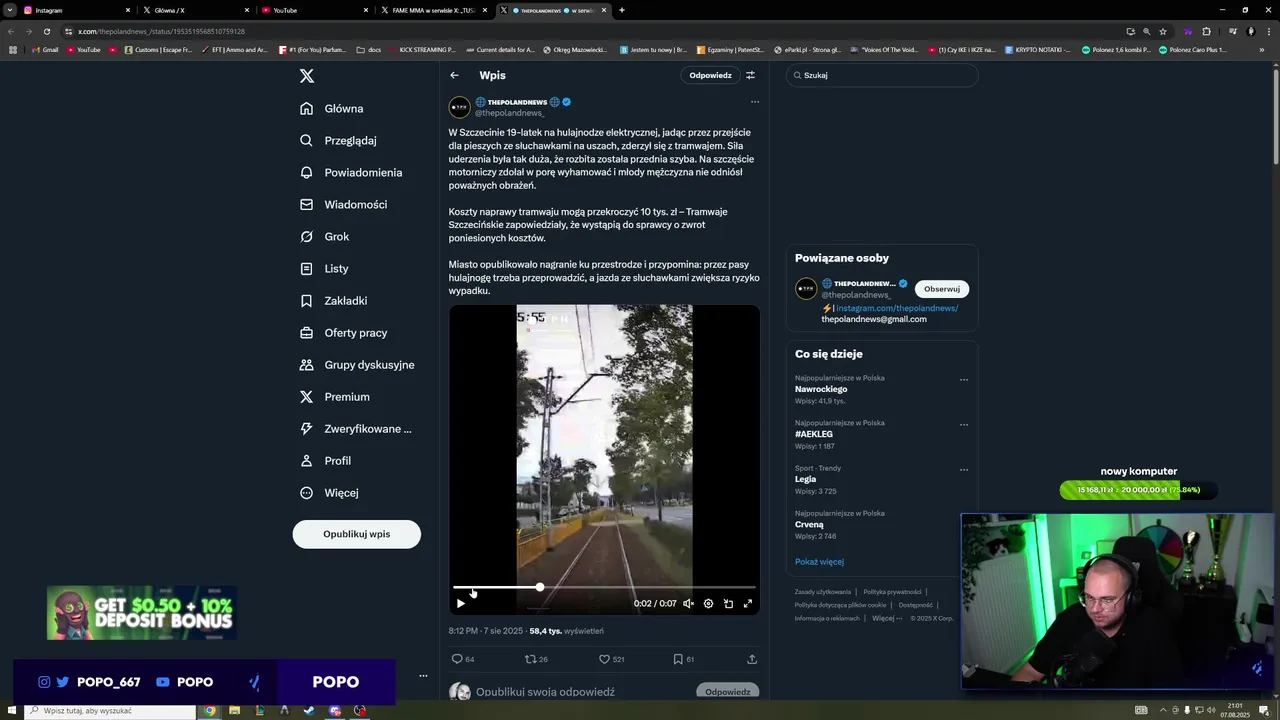Click the @thepolandnews_ handle on post

click(509, 113)
